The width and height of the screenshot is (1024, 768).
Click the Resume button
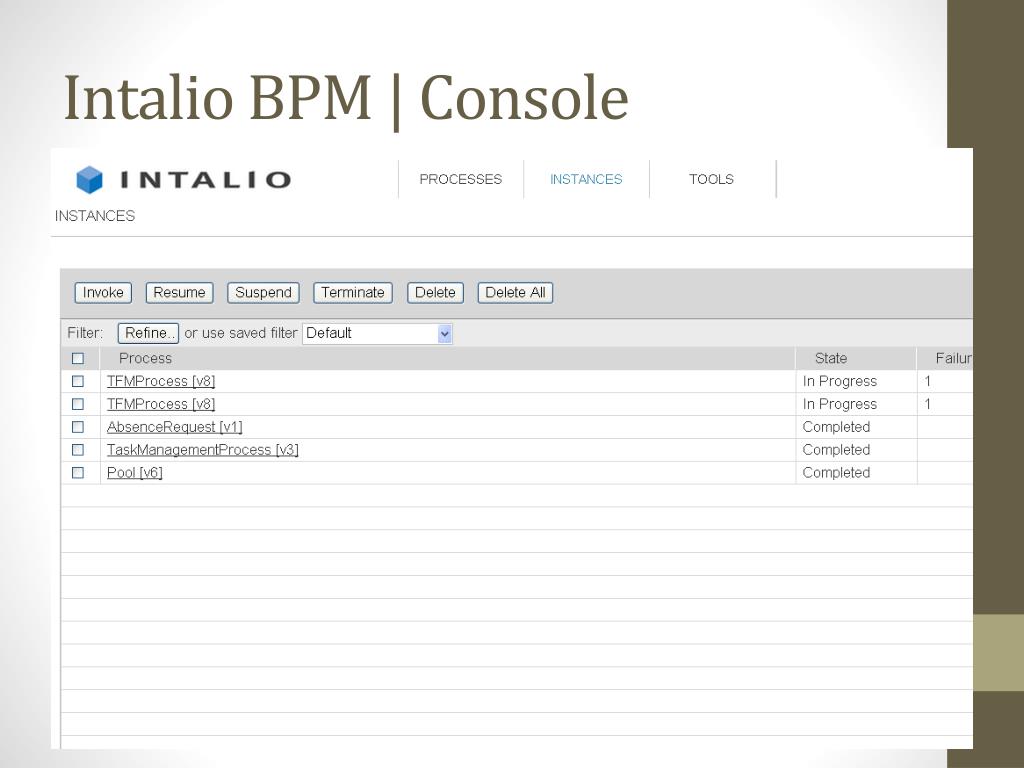tap(180, 293)
